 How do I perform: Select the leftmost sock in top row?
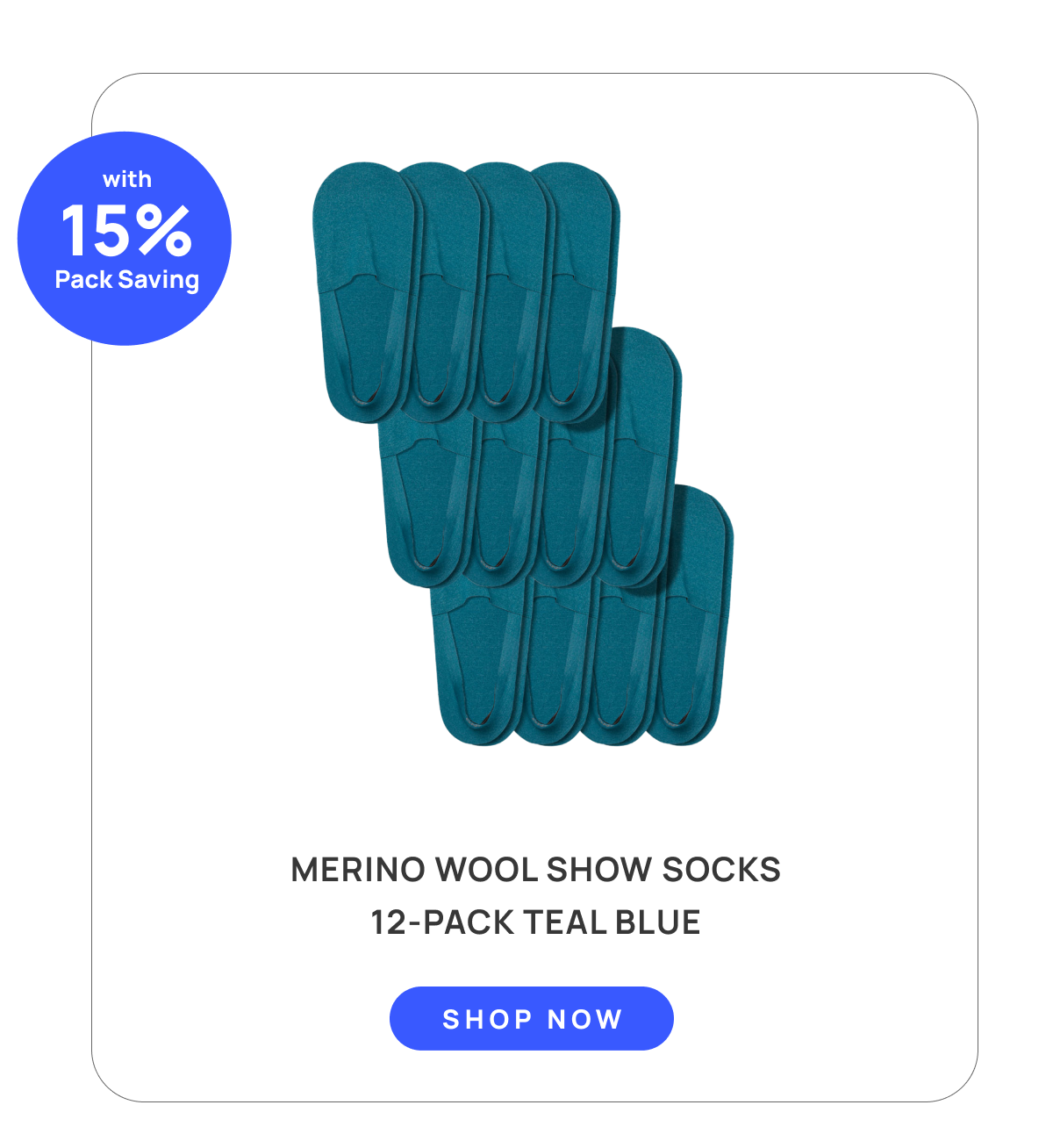[x=360, y=290]
